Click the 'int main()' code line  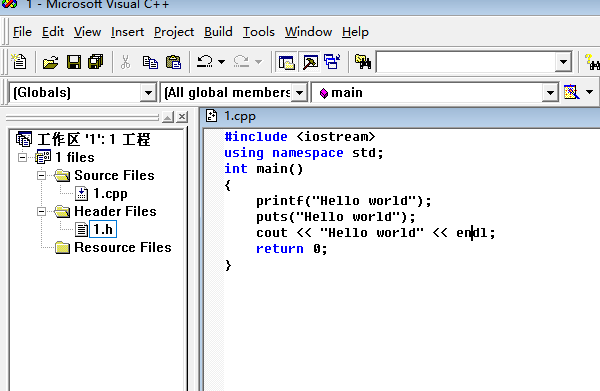pos(264,169)
